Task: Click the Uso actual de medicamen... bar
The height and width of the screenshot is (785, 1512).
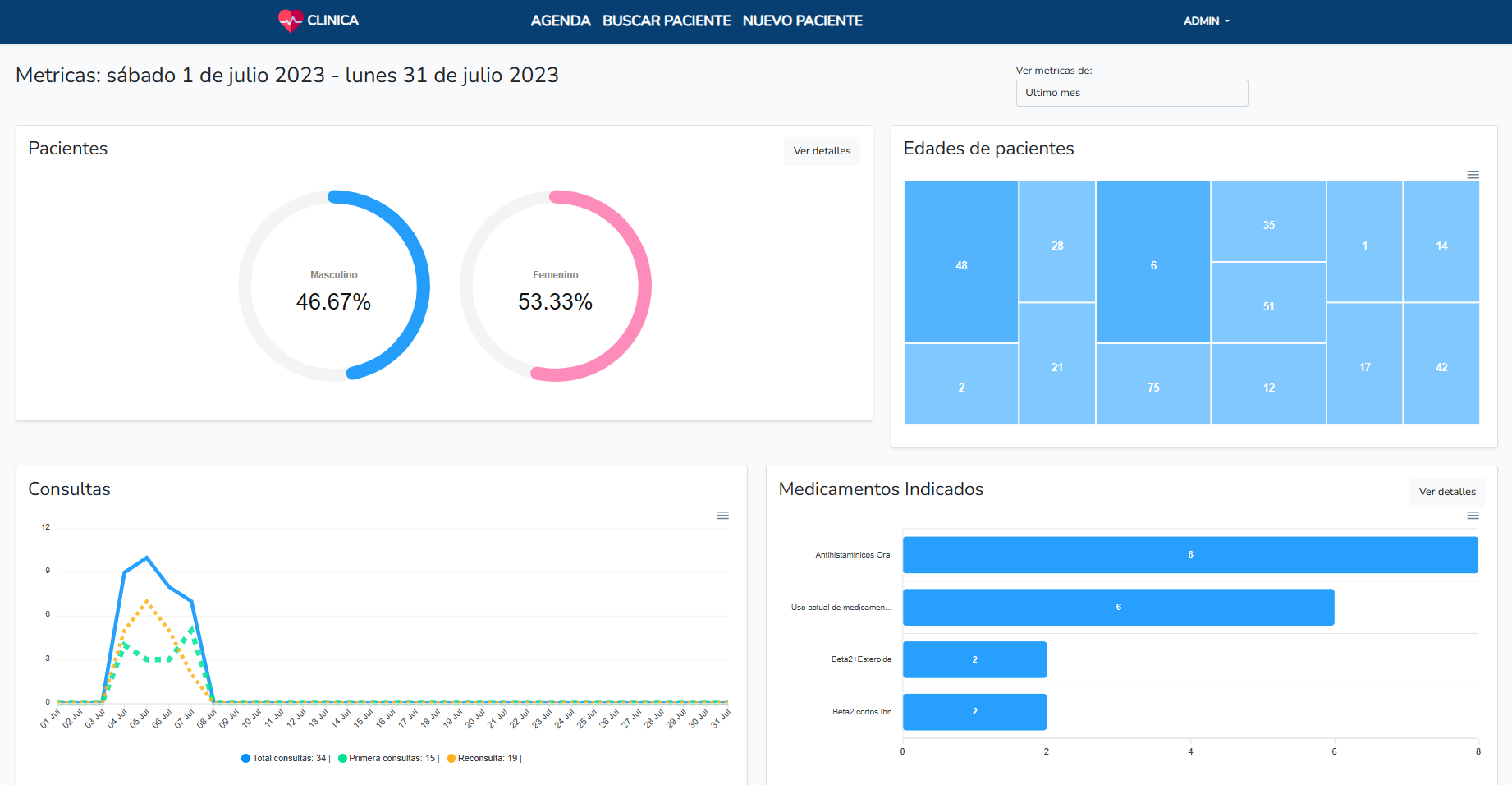Action: [x=1118, y=608]
